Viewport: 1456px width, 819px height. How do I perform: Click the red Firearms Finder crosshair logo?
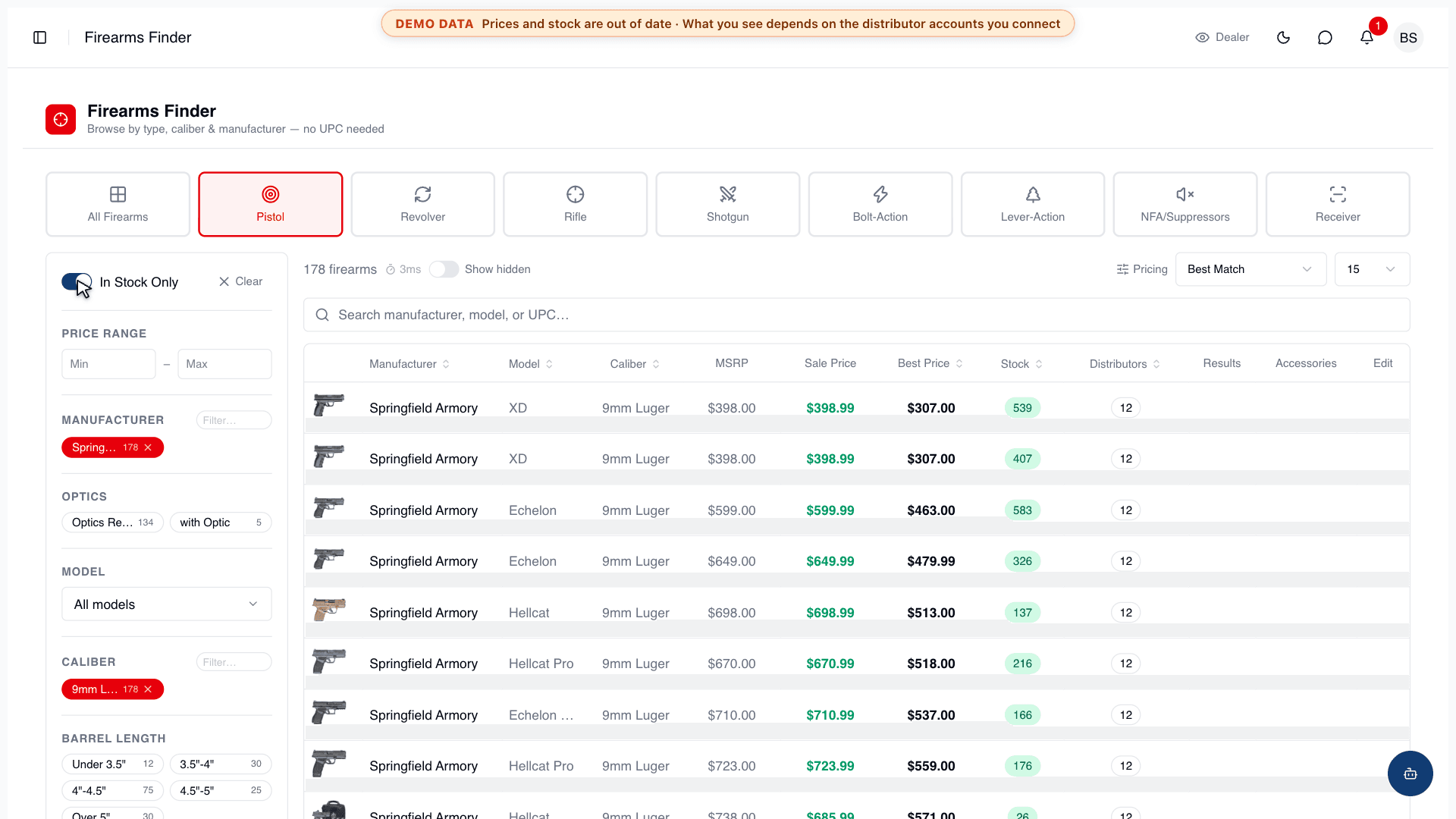tap(61, 119)
